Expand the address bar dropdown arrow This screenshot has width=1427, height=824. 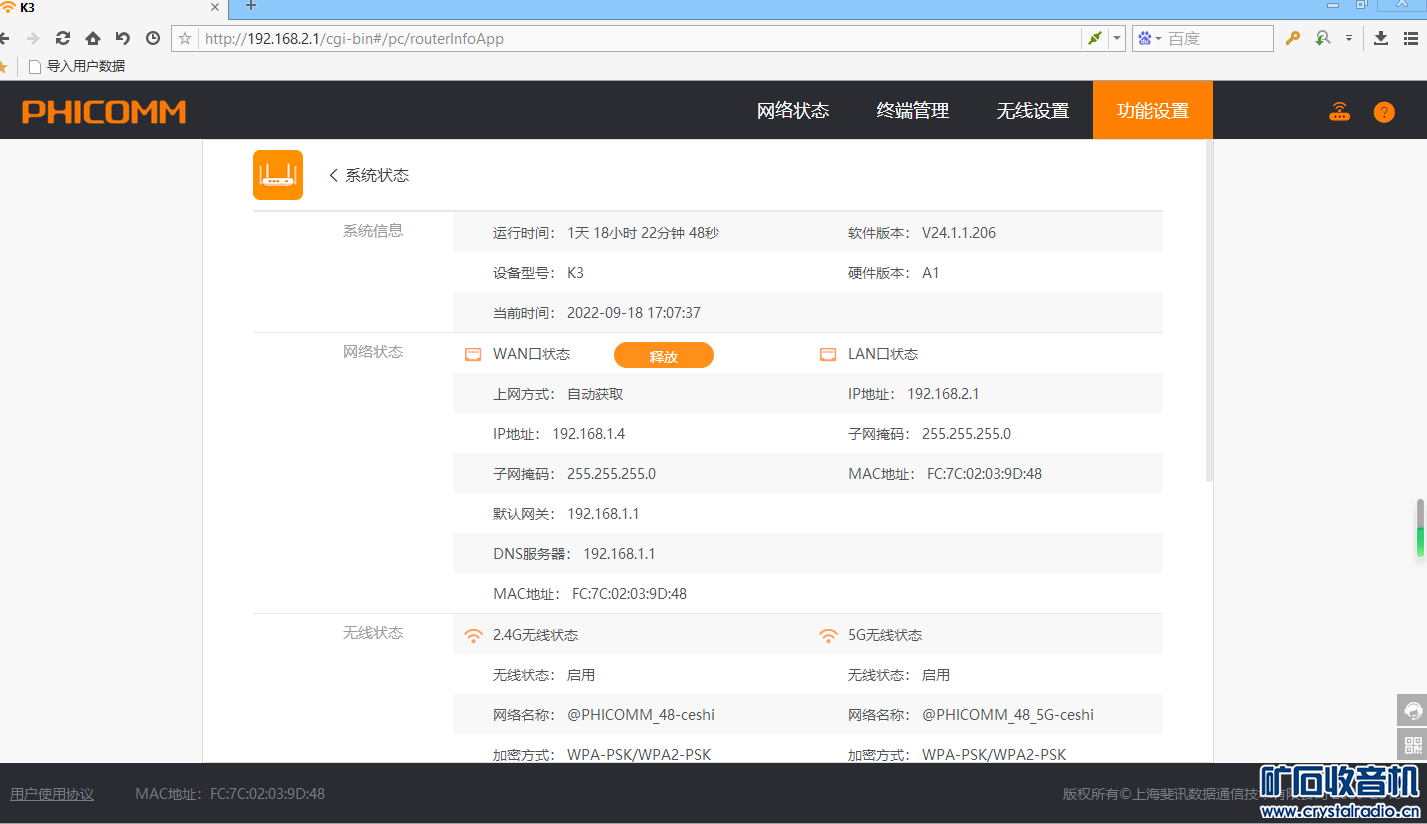(x=1117, y=38)
